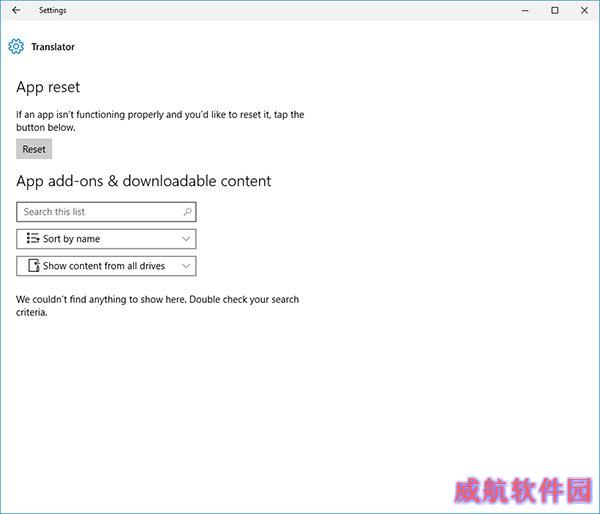Click chevron on the drives filter

[186, 266]
